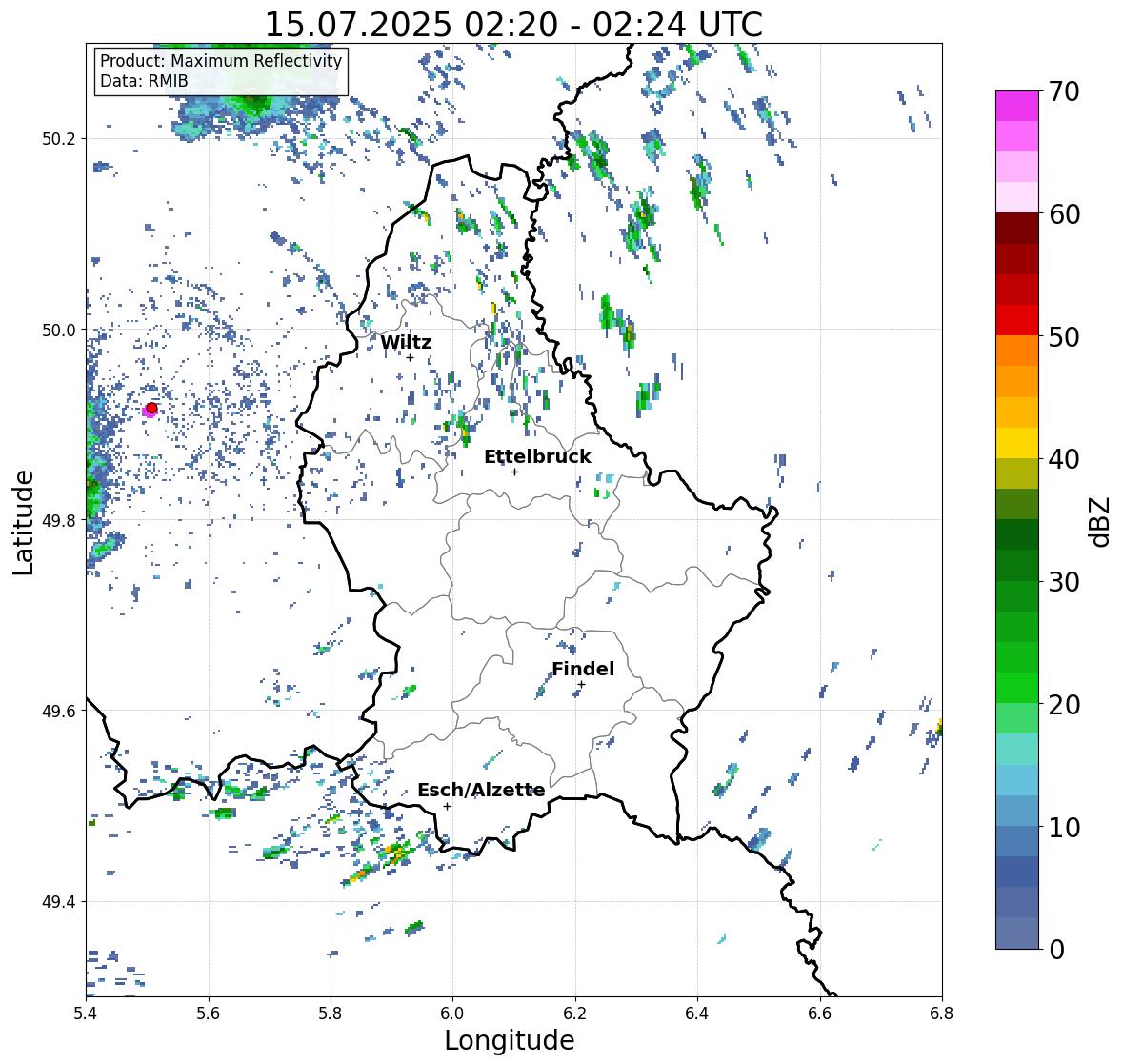The image size is (1123, 1064).
Task: Click the 40 value on colorbar
Action: 1063,459
